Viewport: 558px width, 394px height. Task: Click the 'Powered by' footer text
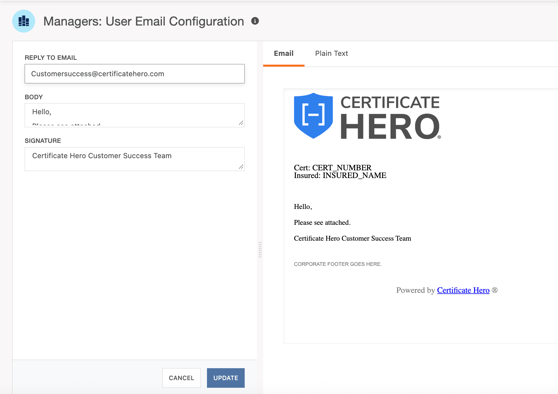(x=416, y=290)
